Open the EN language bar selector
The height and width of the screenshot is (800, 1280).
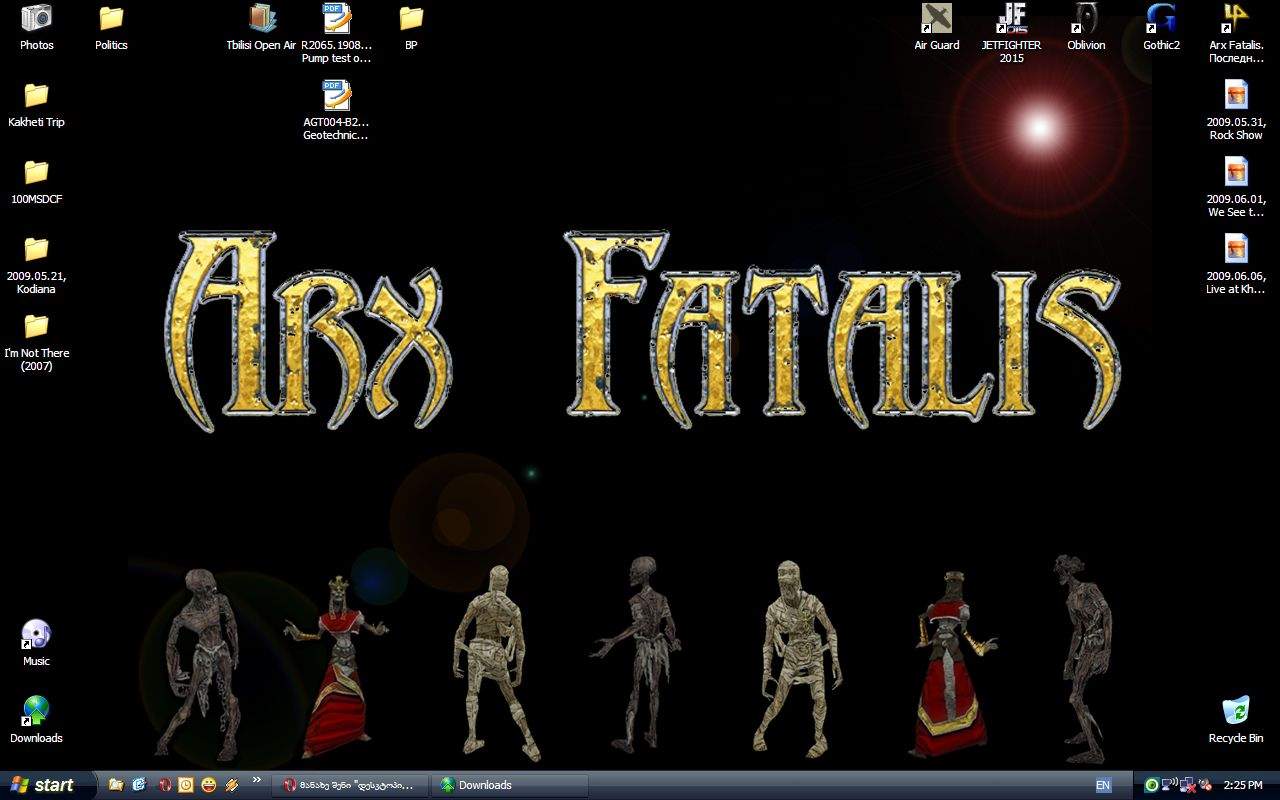[1103, 785]
